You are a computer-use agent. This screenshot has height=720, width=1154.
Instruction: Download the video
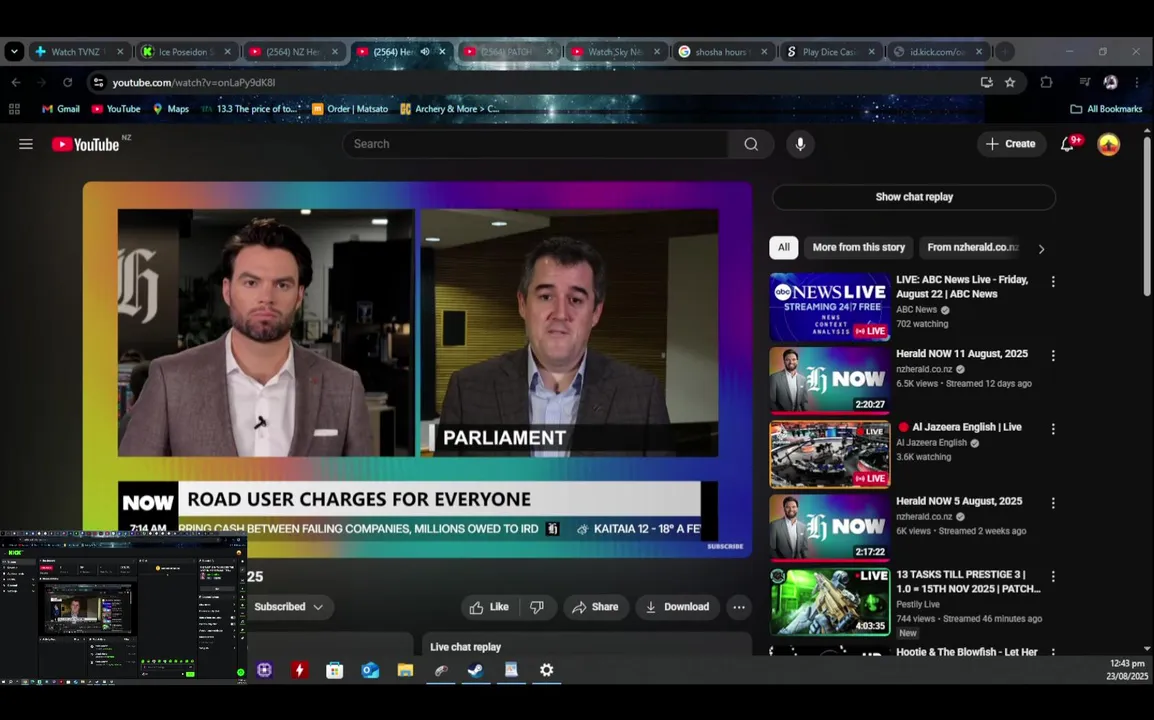tap(677, 607)
